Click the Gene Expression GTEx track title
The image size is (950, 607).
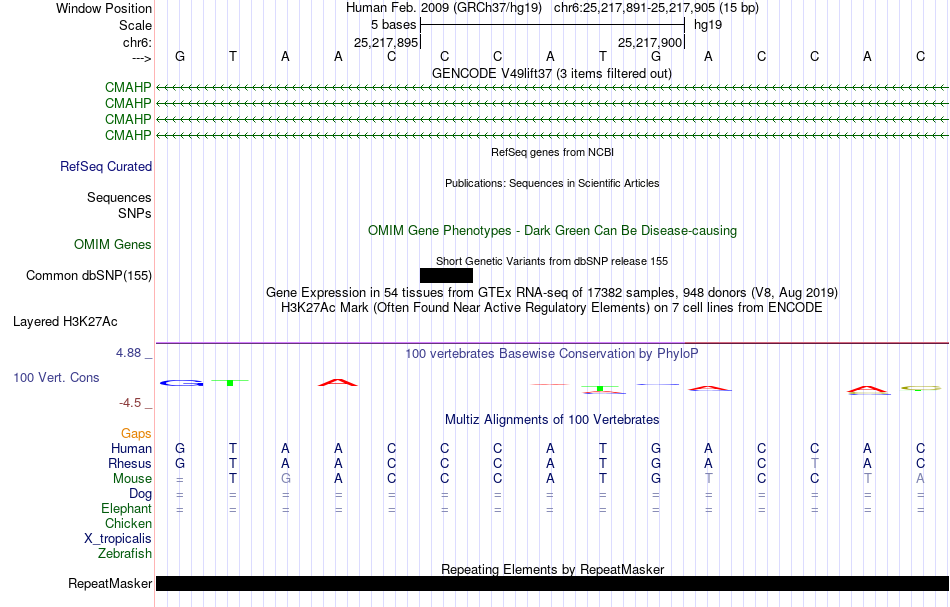pyautogui.click(x=552, y=293)
